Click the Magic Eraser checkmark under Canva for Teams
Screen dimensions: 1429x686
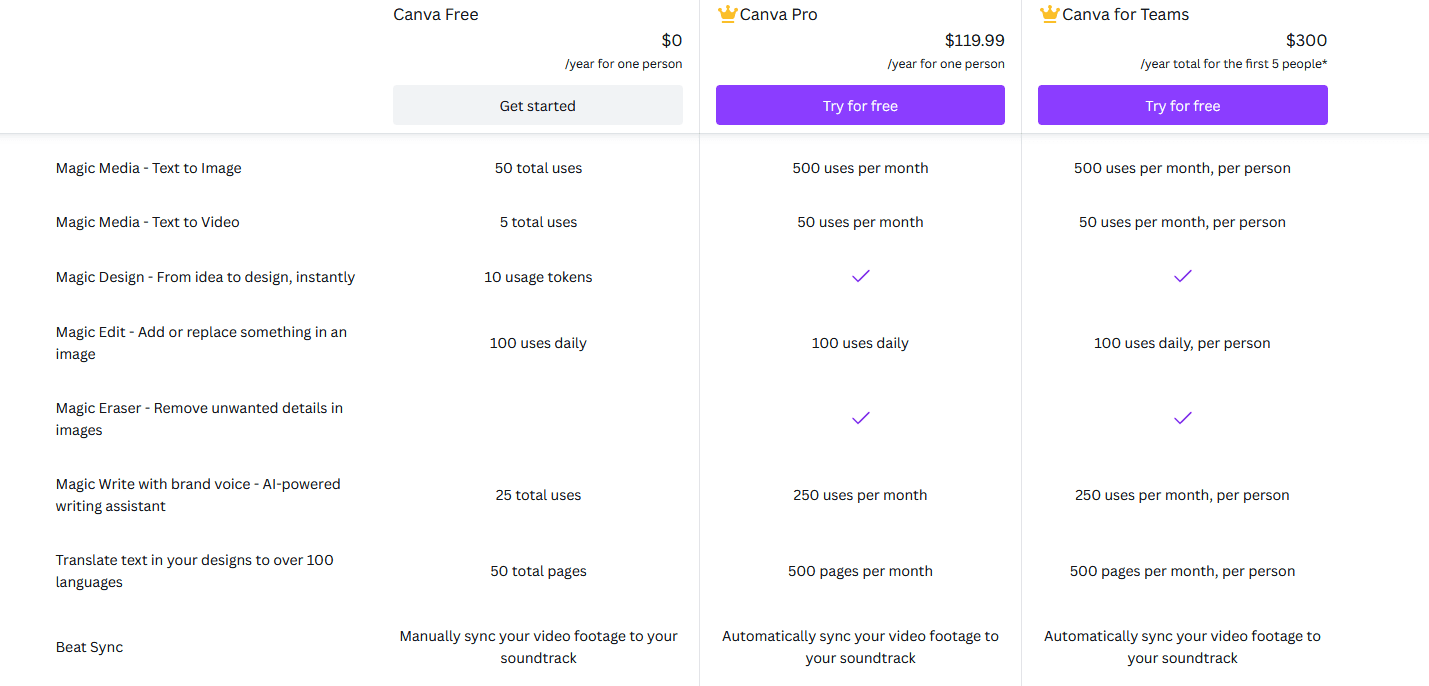coord(1182,418)
